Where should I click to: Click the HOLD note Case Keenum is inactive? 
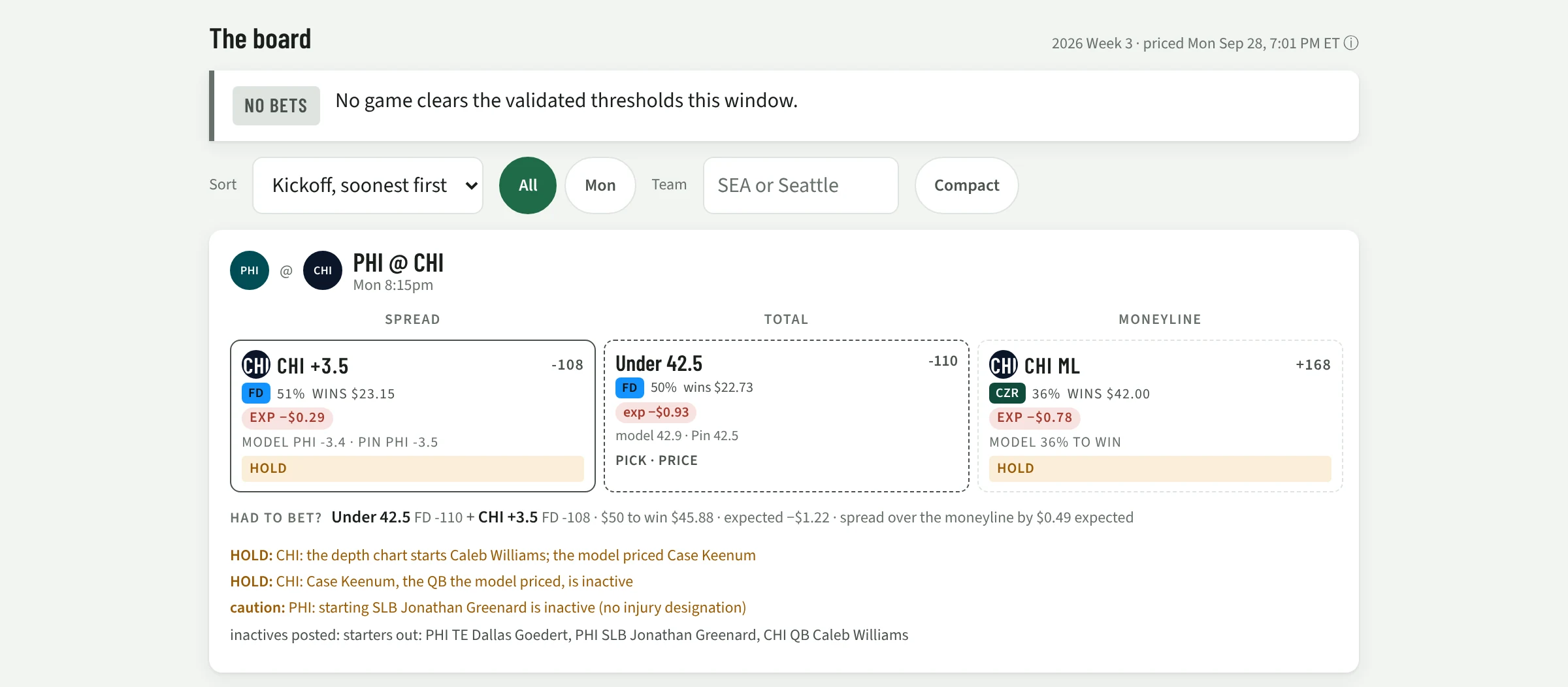click(431, 582)
